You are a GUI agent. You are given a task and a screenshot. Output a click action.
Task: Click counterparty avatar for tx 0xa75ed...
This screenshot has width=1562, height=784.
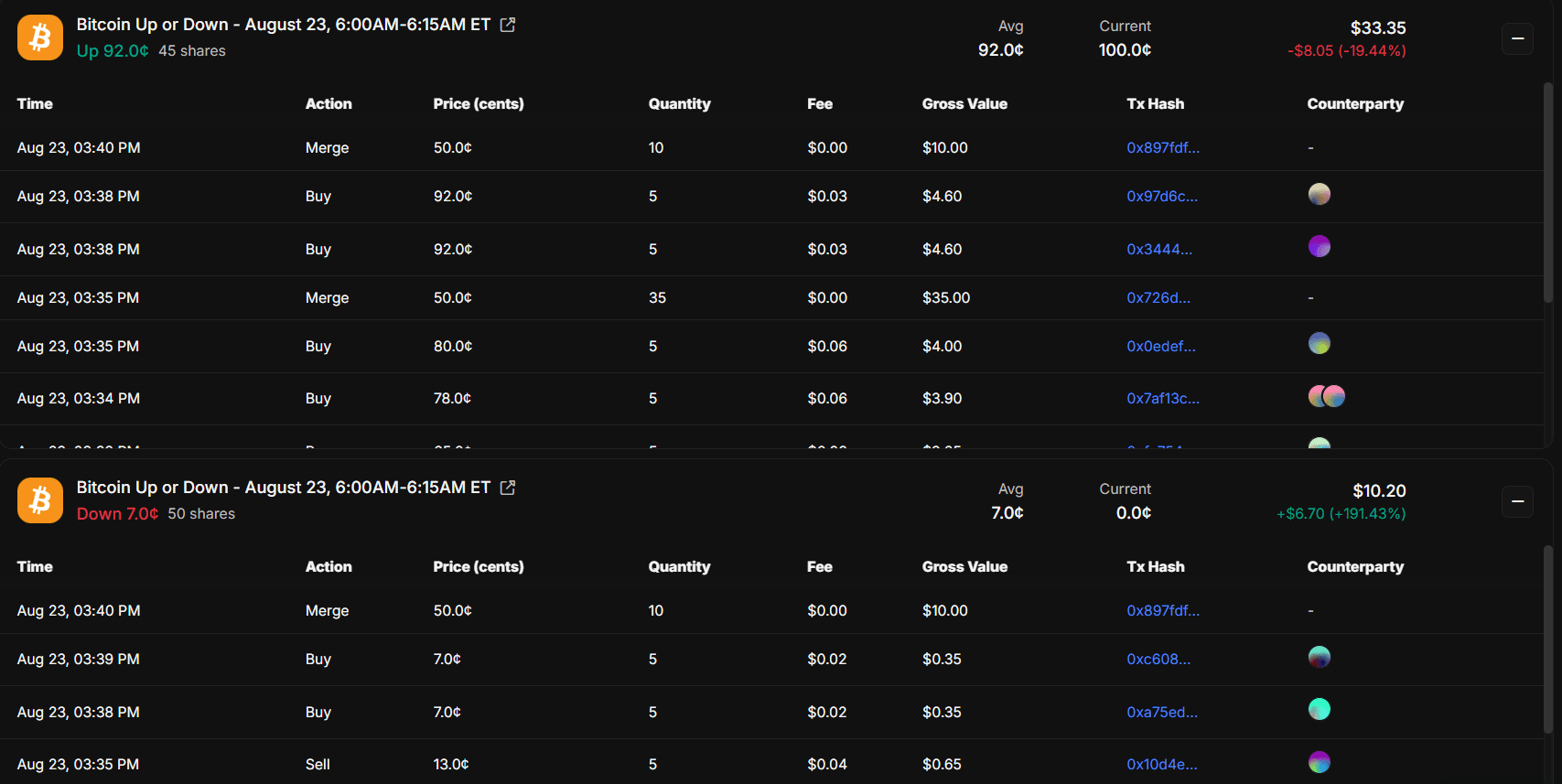[x=1320, y=709]
